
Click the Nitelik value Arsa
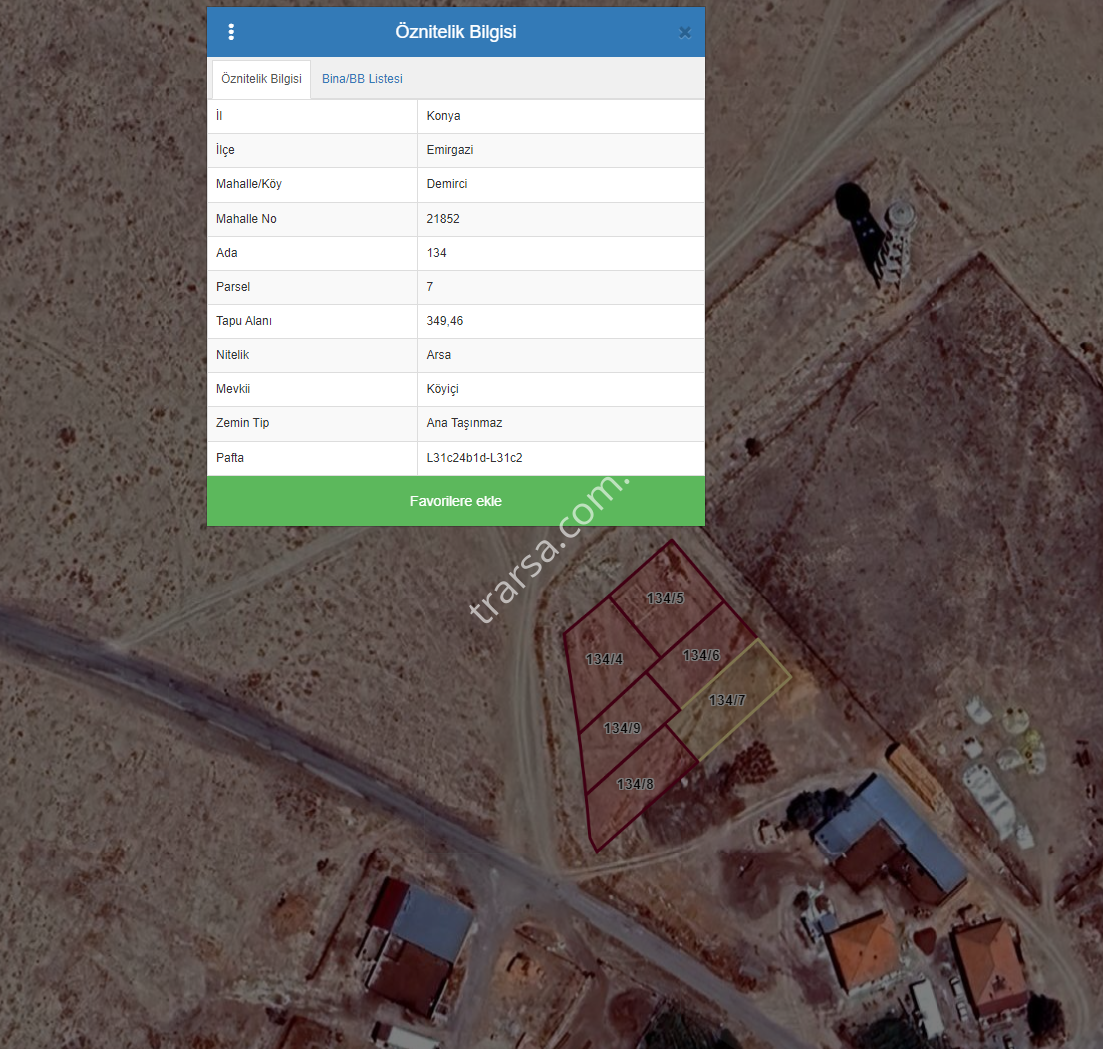coord(561,355)
